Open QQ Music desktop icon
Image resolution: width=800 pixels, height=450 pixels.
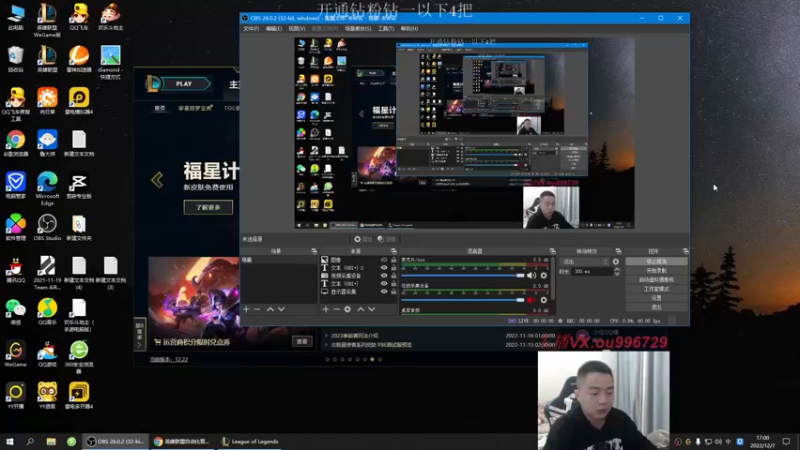(47, 312)
